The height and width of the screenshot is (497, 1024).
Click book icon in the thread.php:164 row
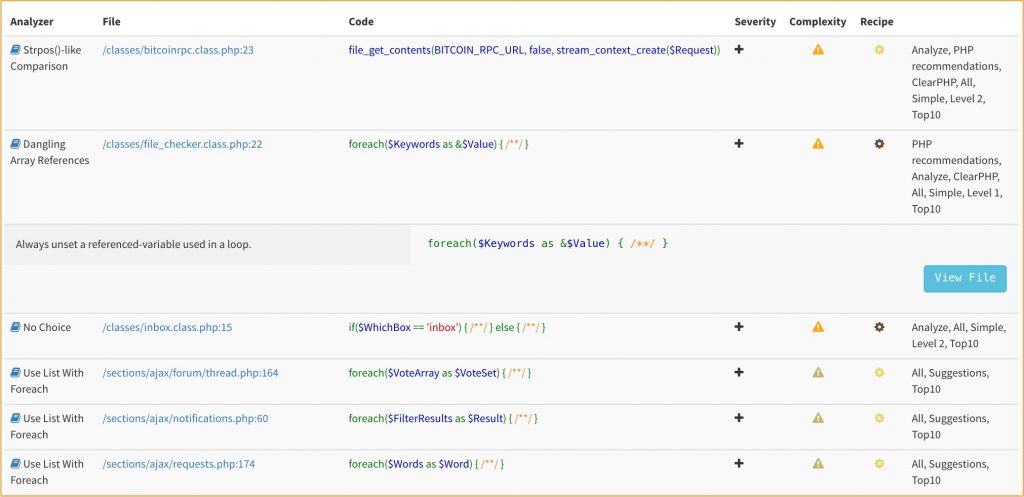point(16,373)
